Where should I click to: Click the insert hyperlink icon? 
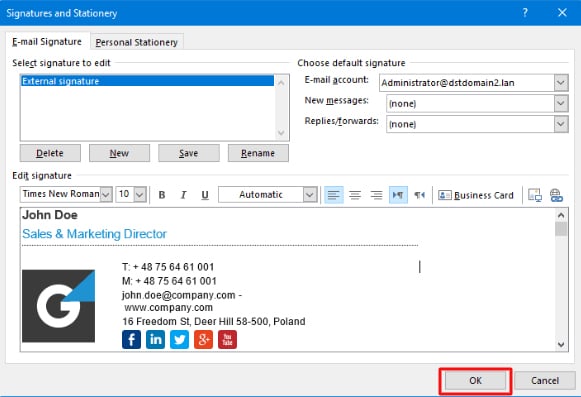pos(556,195)
